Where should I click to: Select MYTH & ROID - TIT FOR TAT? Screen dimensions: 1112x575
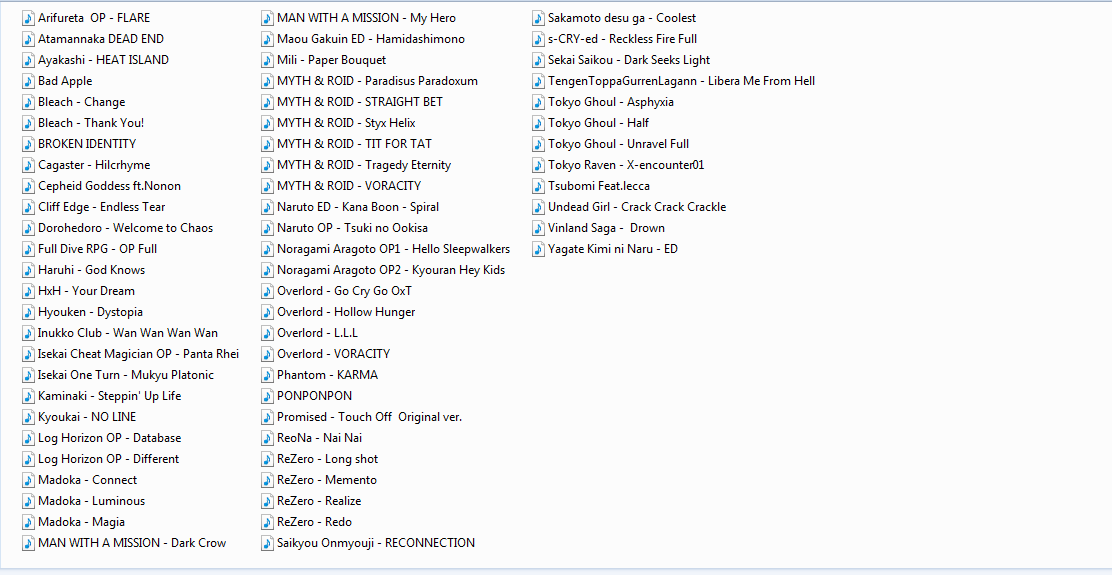click(x=355, y=144)
